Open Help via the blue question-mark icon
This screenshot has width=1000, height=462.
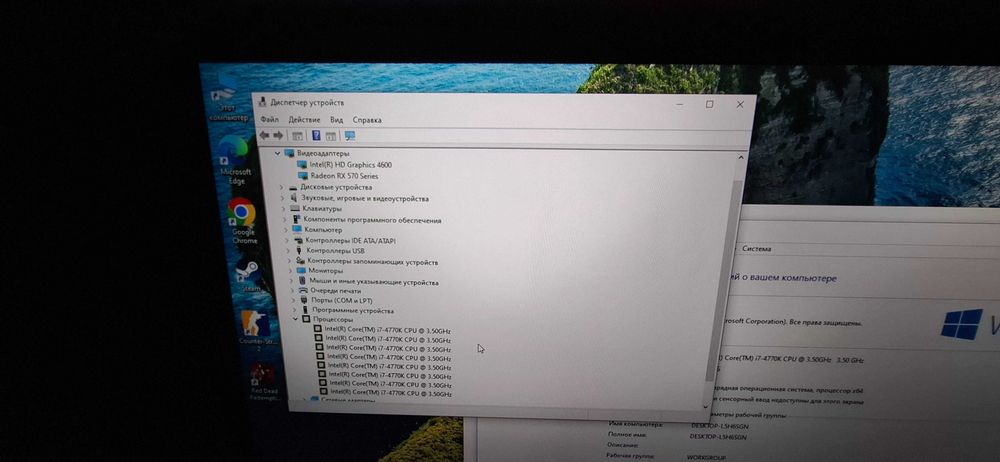click(316, 135)
